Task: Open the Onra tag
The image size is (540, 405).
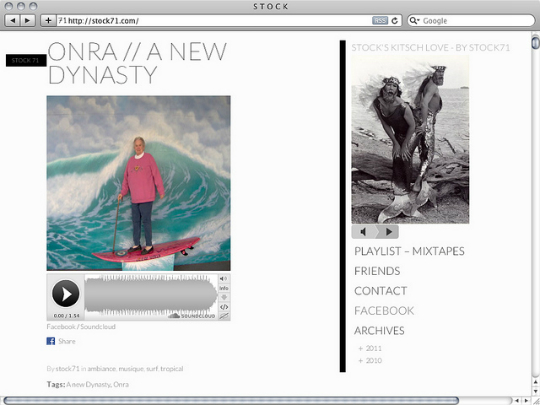Action: [121, 384]
